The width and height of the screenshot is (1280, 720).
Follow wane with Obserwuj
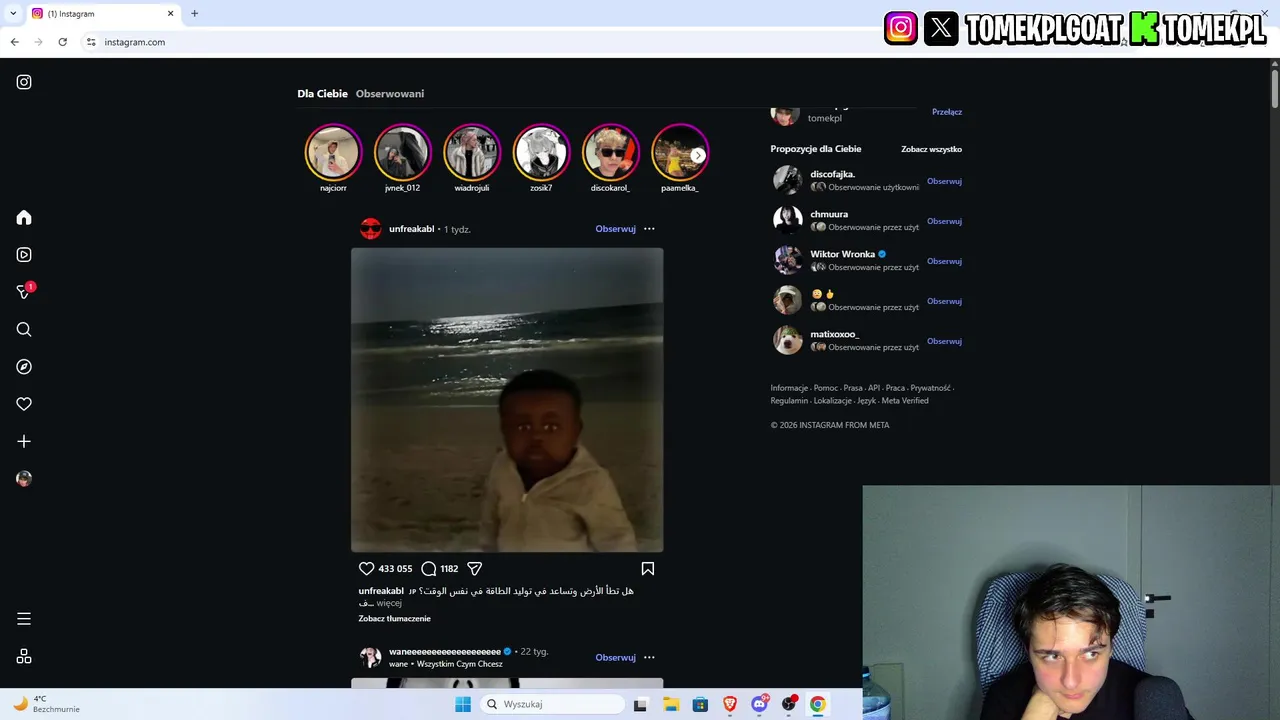615,657
